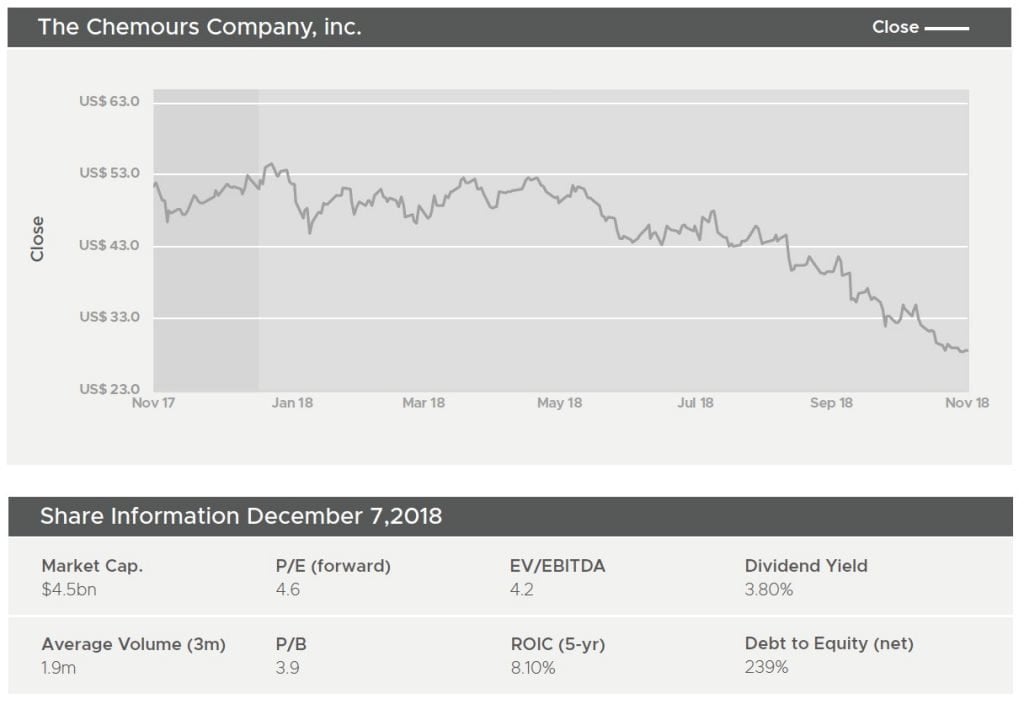1024x704 pixels.
Task: Click the Share Information December 7,2018 header
Action: 241,516
